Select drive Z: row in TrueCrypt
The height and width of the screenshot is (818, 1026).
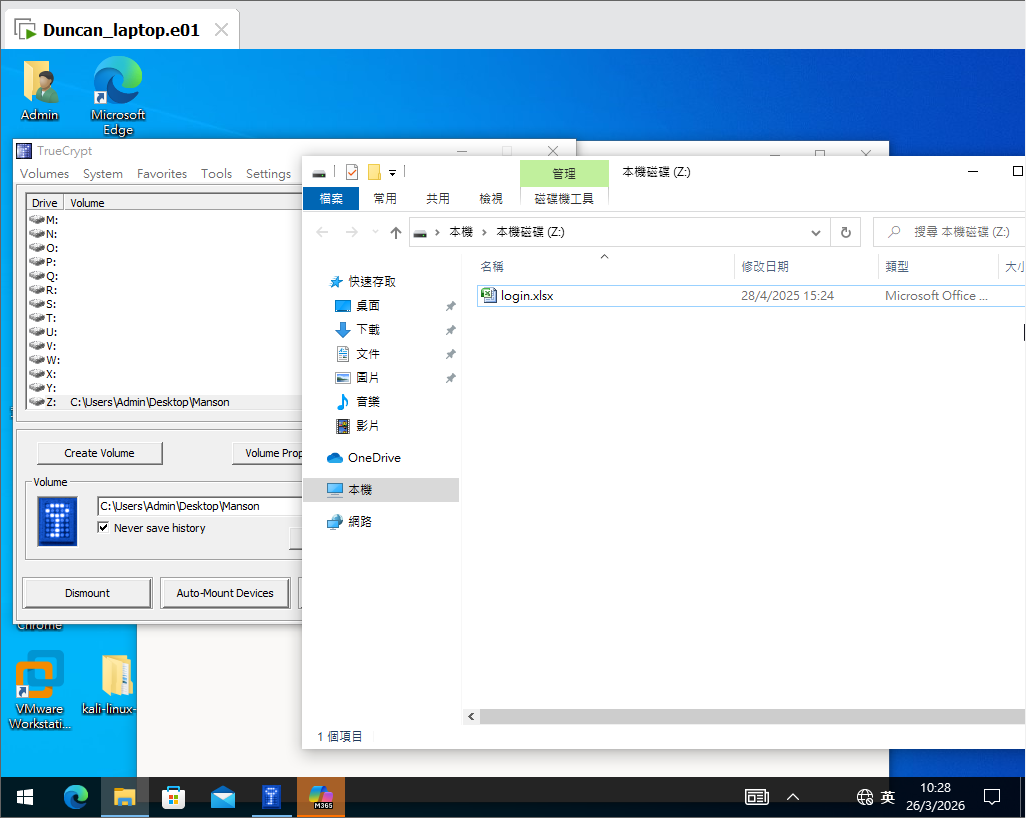coord(164,402)
